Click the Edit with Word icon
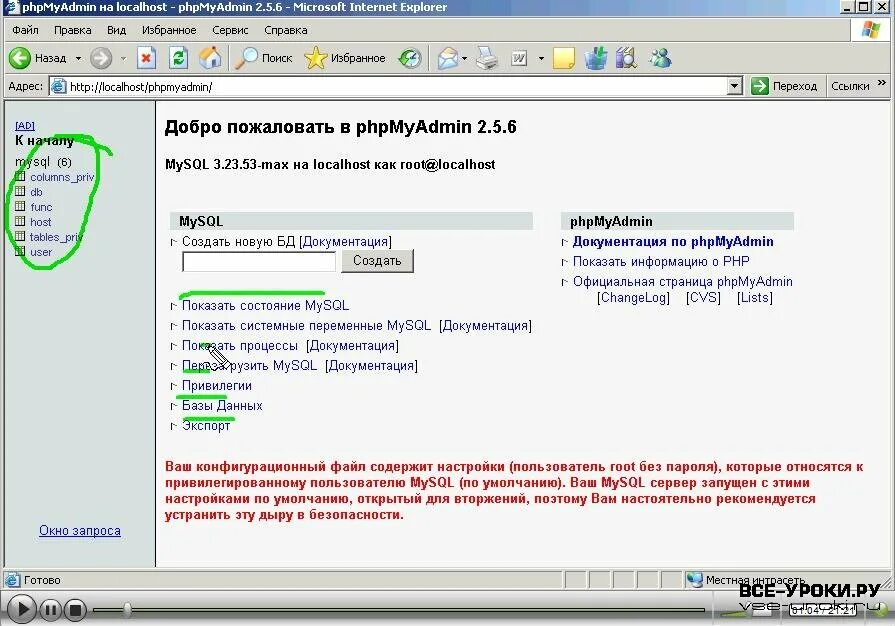Image resolution: width=895 pixels, height=626 pixels. [x=519, y=58]
